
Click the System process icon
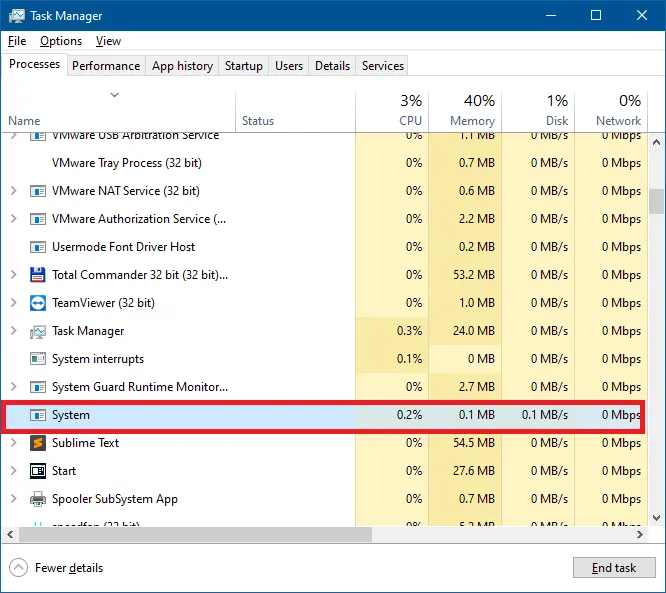[x=38, y=415]
